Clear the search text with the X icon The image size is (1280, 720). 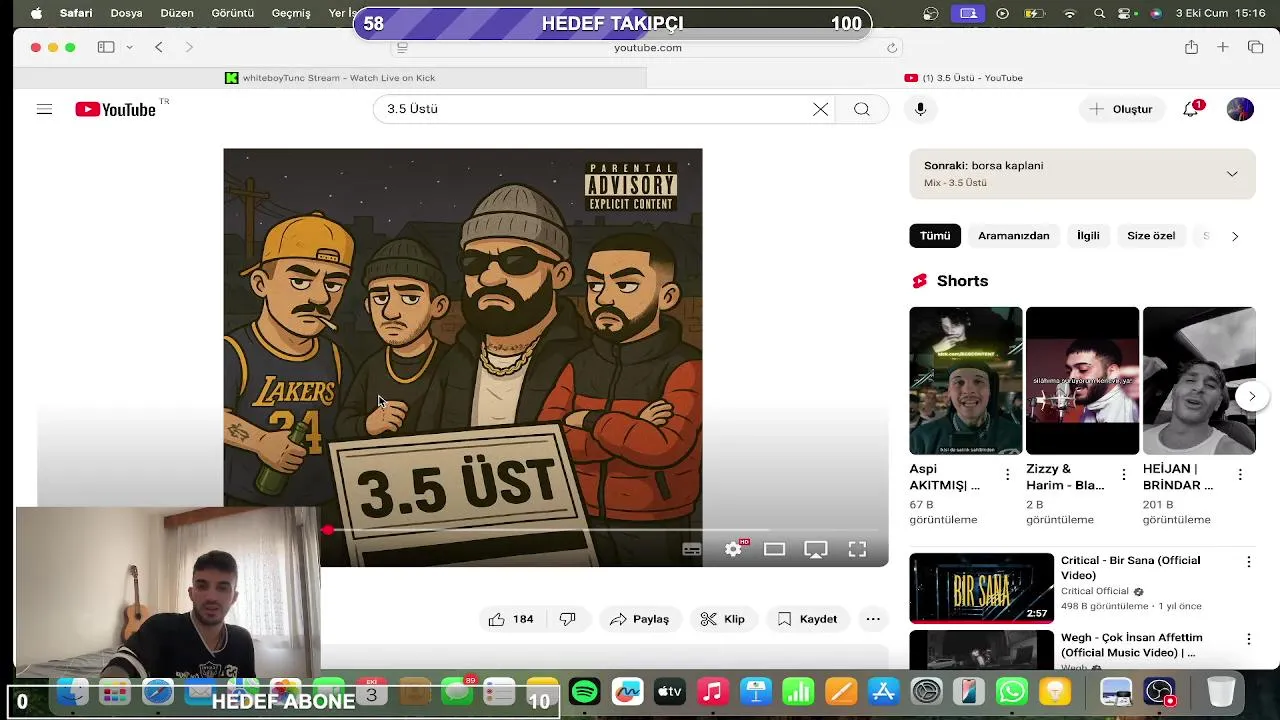click(x=820, y=109)
